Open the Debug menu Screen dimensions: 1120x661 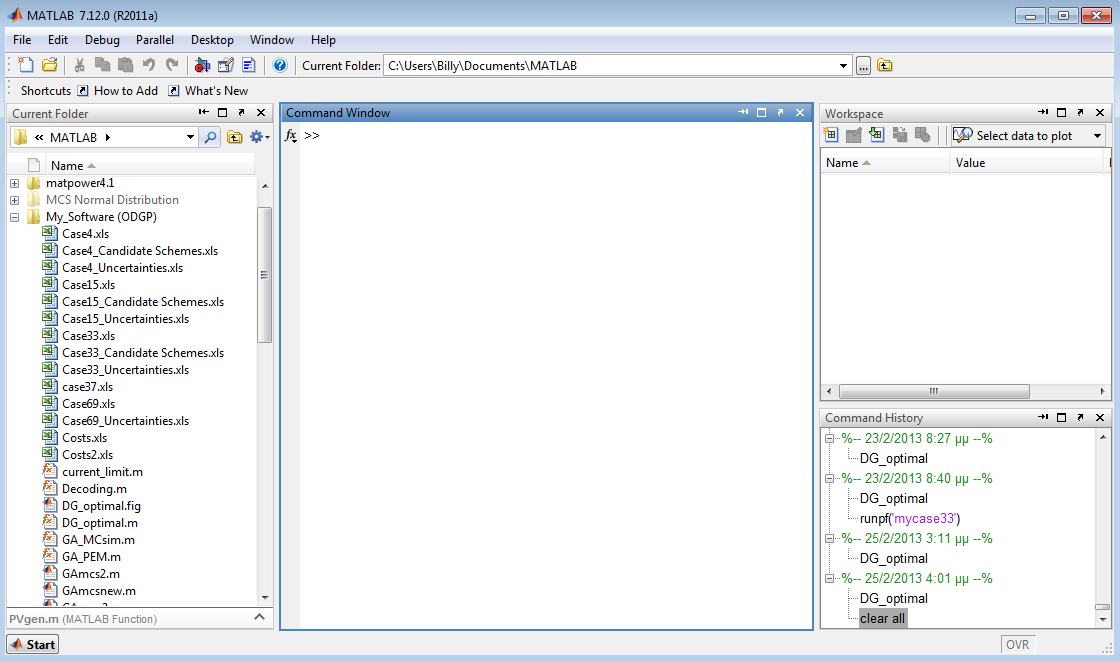coord(102,40)
